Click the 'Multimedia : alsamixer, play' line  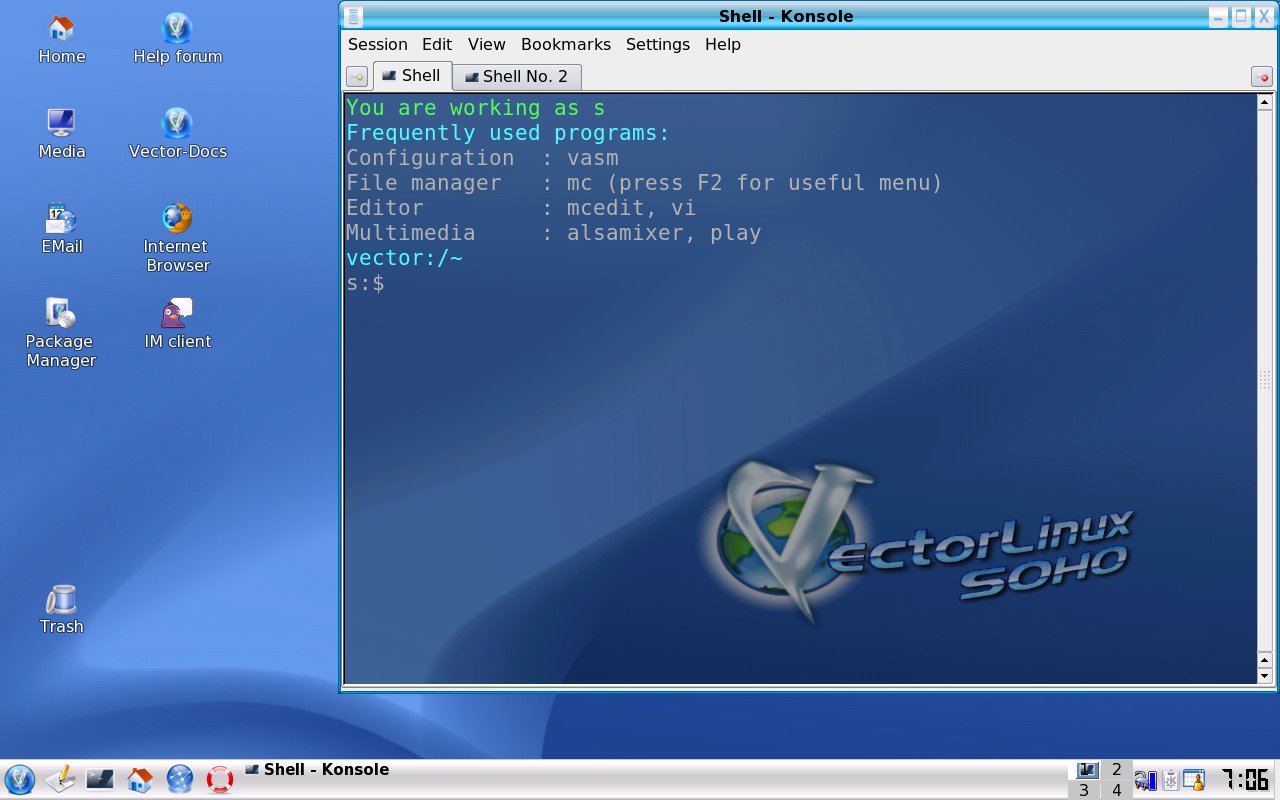tap(553, 233)
